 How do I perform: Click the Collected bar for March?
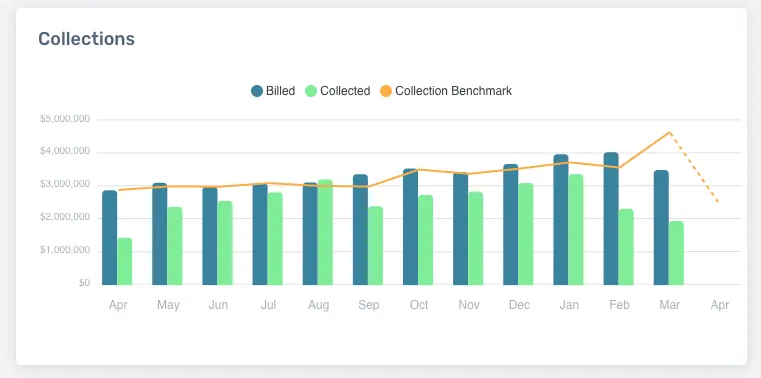(x=676, y=253)
